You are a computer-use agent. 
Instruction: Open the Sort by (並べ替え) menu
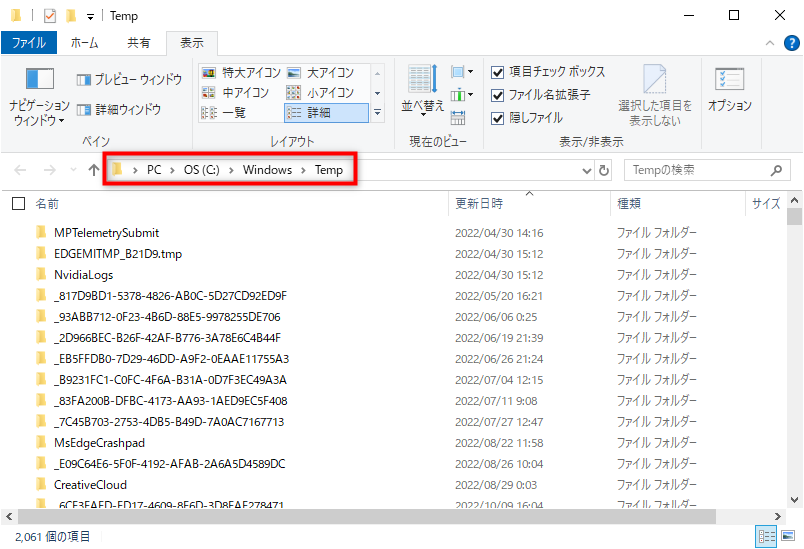[x=423, y=91]
